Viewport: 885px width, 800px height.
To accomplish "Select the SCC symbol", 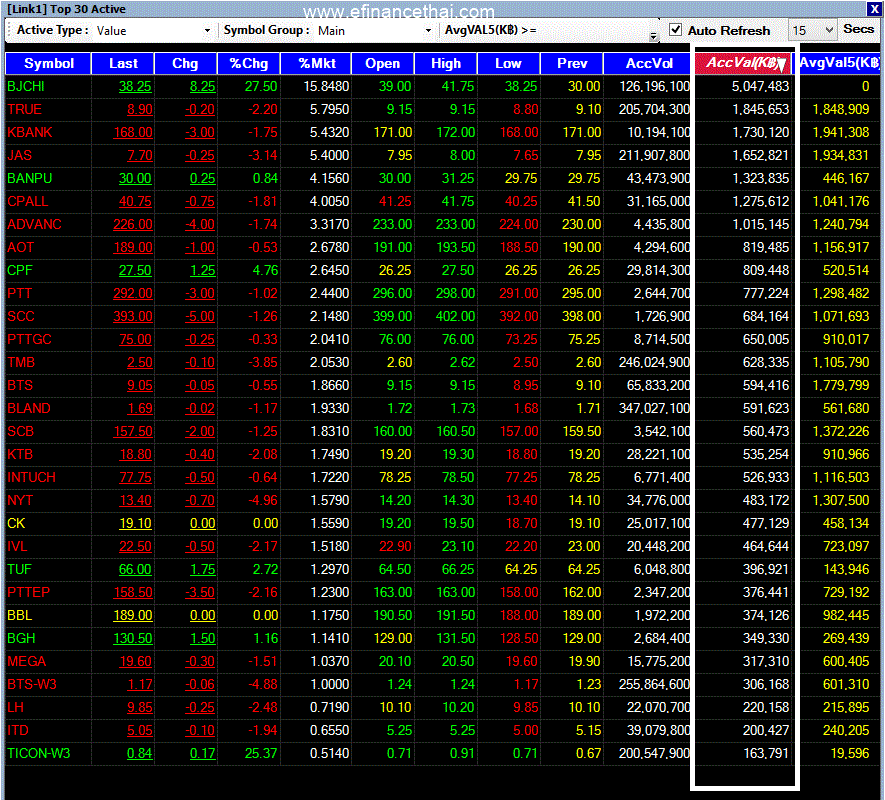I will click(21, 316).
